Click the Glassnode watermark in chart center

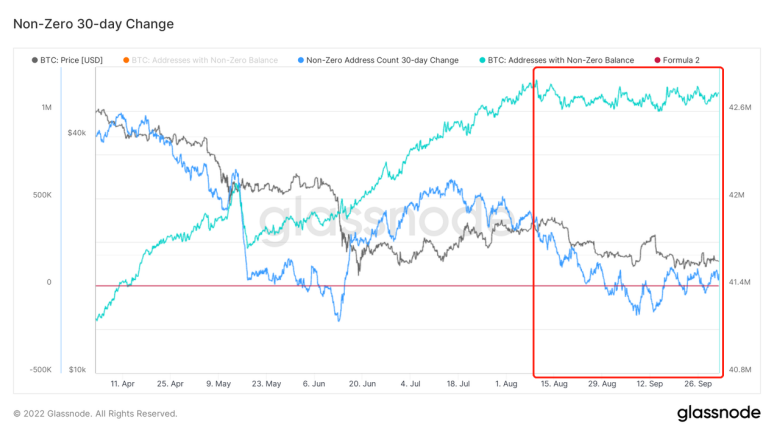tap(390, 222)
